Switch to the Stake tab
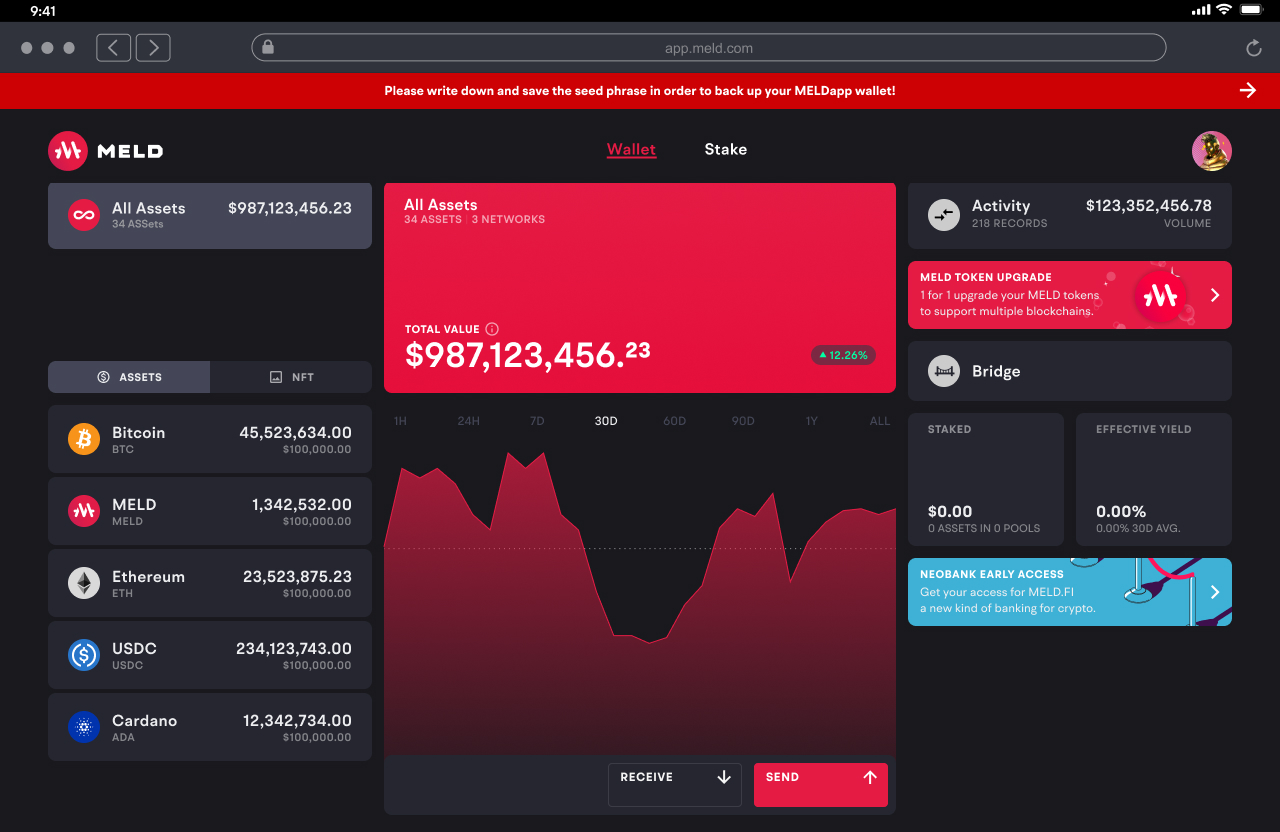 [726, 149]
